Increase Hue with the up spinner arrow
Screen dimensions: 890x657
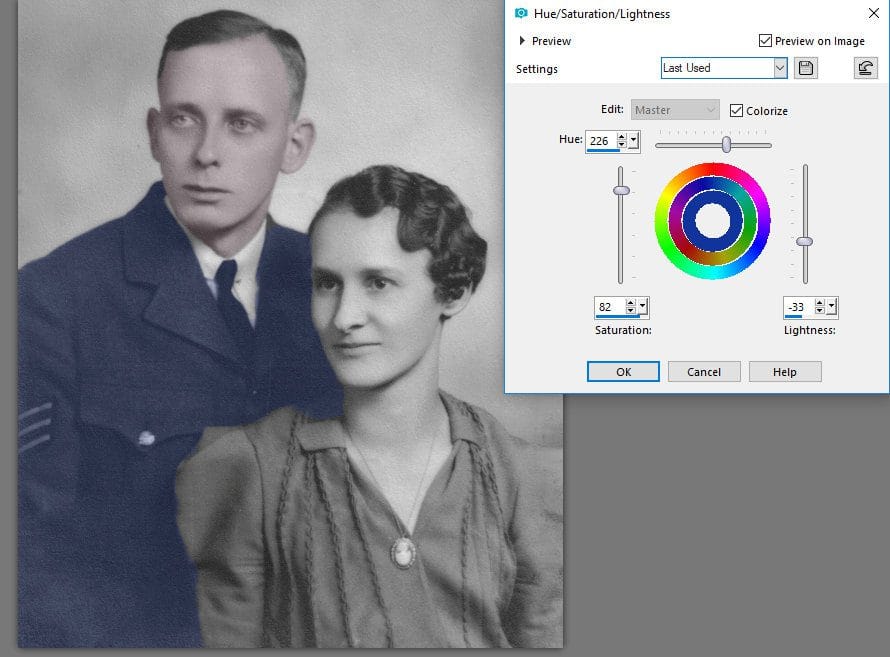pos(620,137)
